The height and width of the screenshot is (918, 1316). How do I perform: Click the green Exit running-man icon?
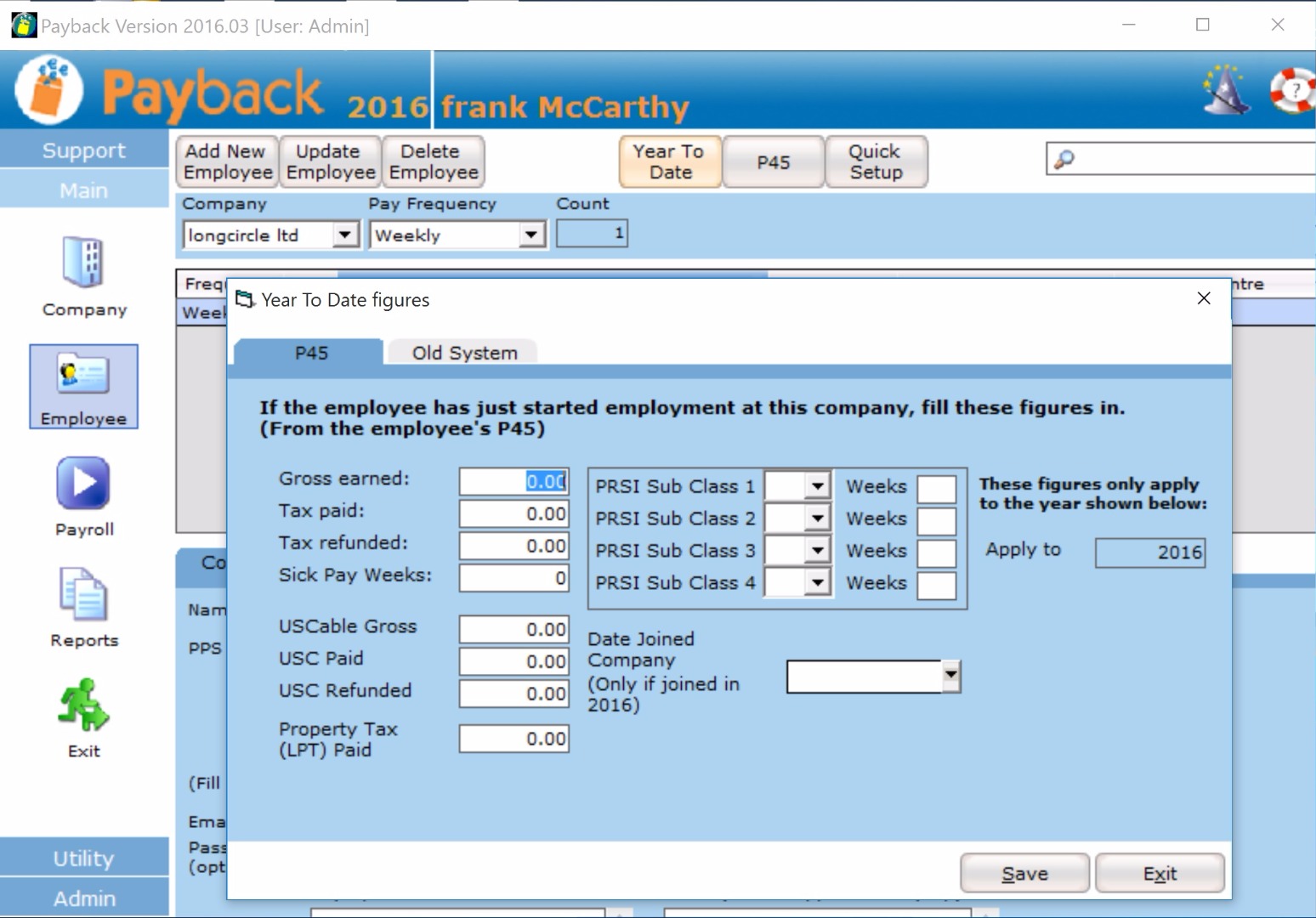point(83,705)
